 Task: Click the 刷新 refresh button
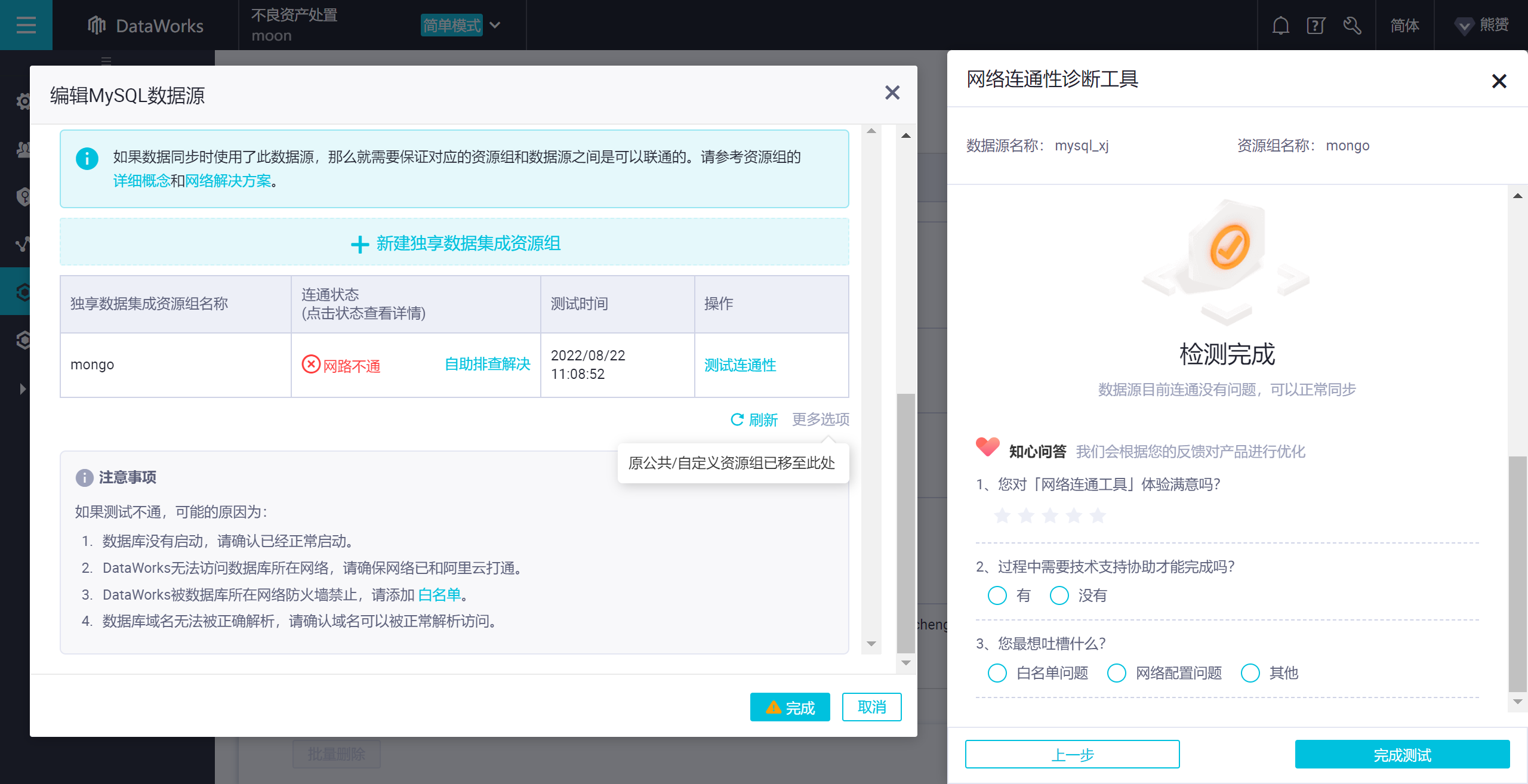(x=754, y=420)
